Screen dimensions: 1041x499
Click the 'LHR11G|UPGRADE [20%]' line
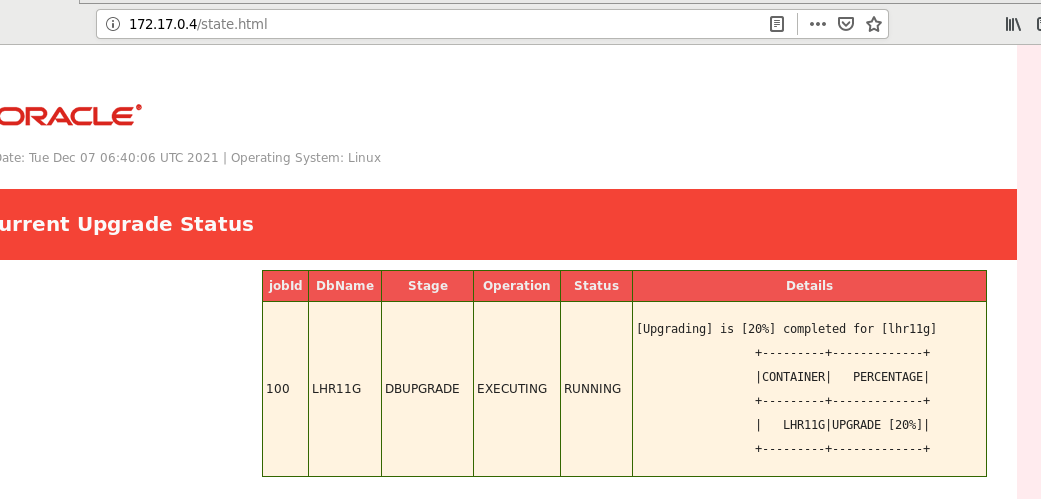[842, 425]
